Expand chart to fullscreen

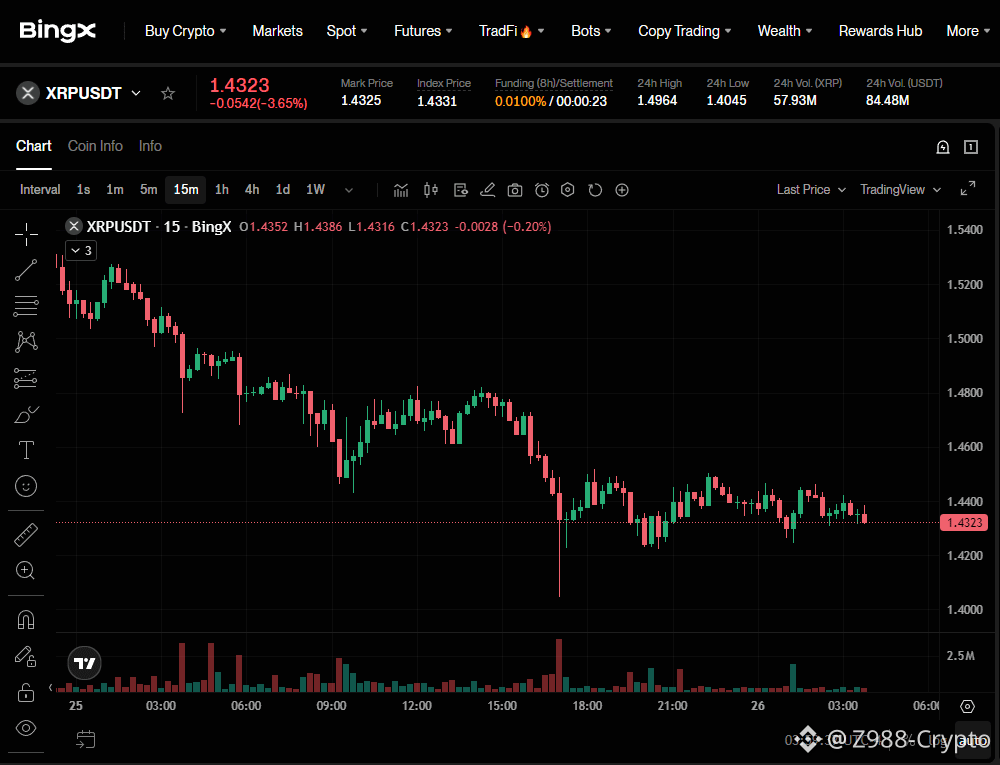point(967,189)
